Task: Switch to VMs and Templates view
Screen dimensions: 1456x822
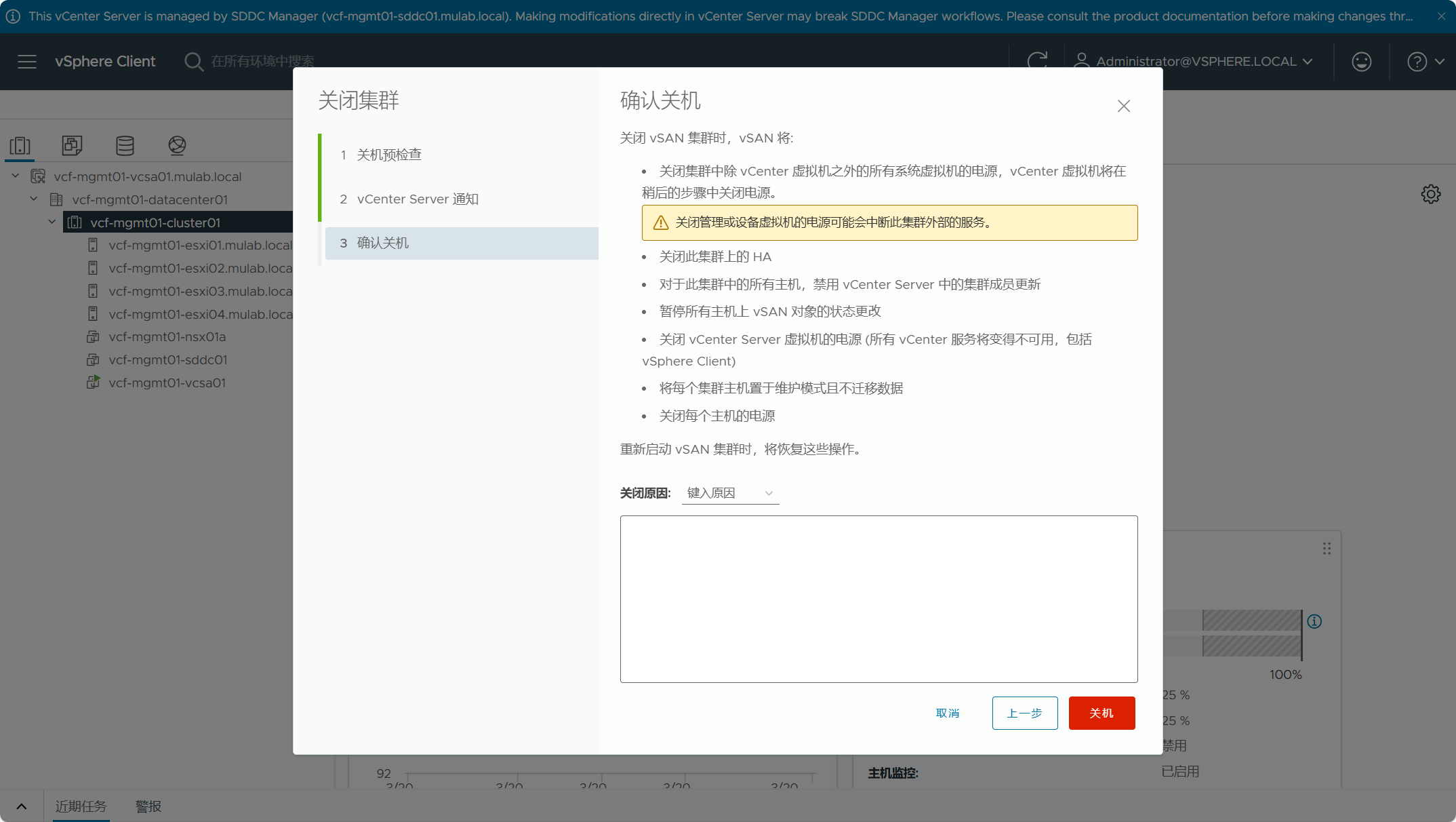Action: [72, 145]
